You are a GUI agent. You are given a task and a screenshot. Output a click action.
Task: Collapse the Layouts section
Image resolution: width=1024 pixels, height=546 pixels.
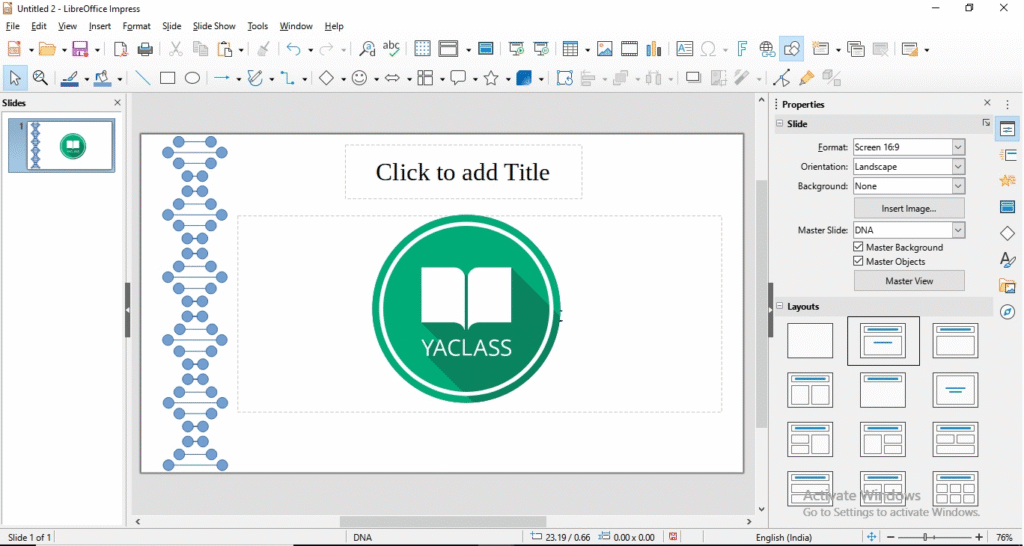pos(781,307)
